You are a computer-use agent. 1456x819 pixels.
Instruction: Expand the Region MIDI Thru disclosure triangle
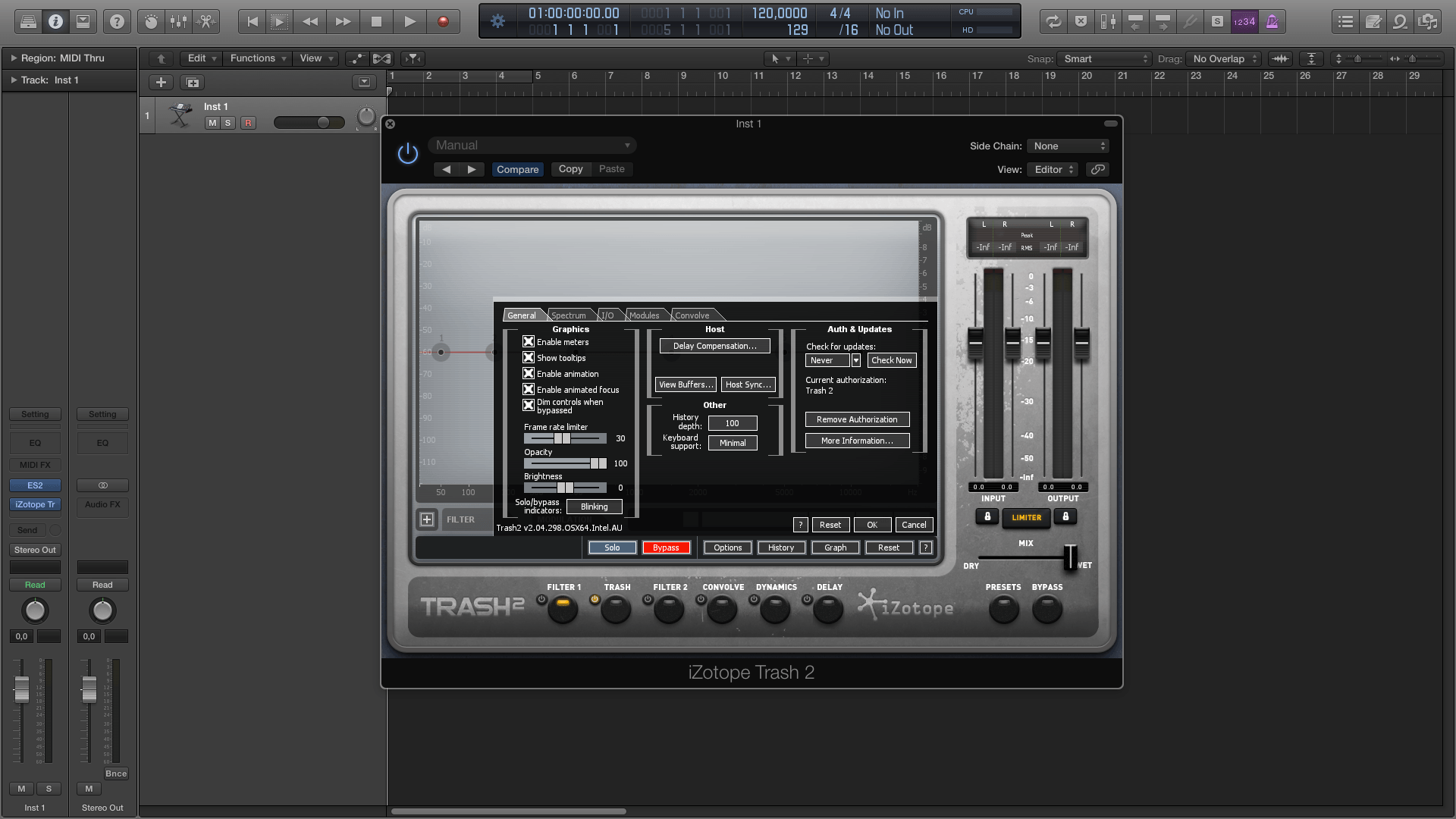tap(13, 58)
